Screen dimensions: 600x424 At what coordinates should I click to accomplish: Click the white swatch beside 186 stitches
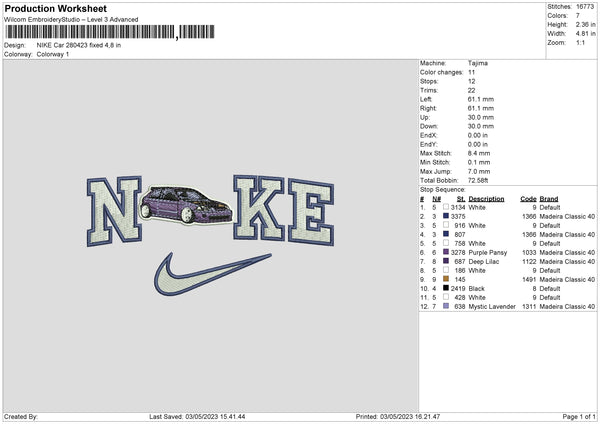point(446,270)
